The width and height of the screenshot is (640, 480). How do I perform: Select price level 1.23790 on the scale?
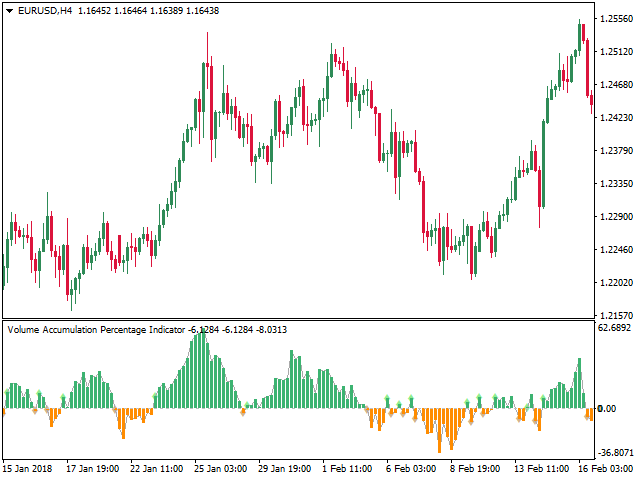tap(617, 151)
